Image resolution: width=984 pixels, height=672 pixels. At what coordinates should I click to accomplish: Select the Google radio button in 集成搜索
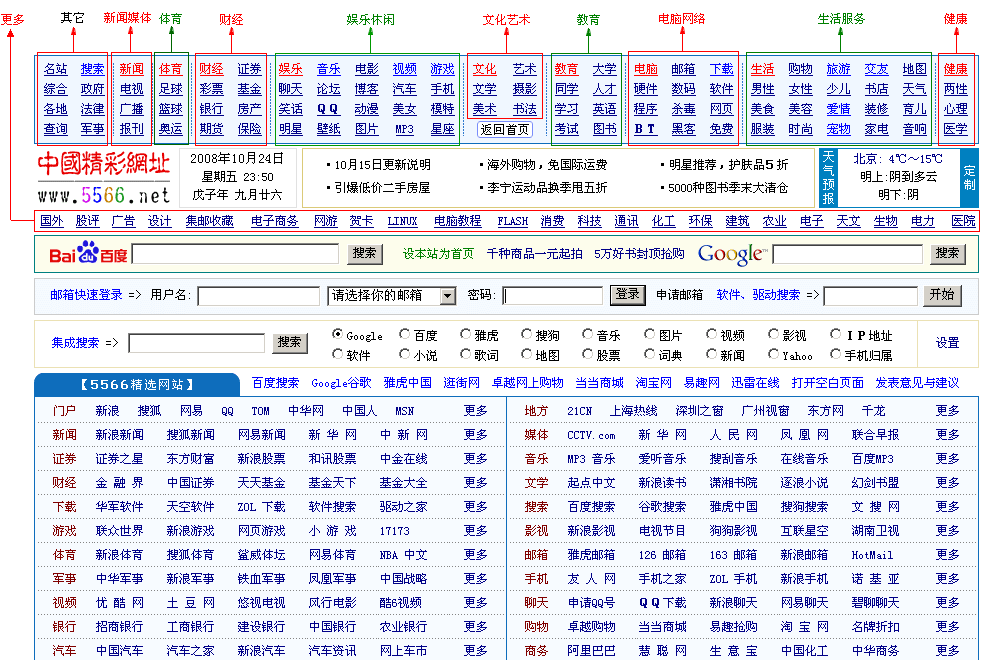(338, 334)
